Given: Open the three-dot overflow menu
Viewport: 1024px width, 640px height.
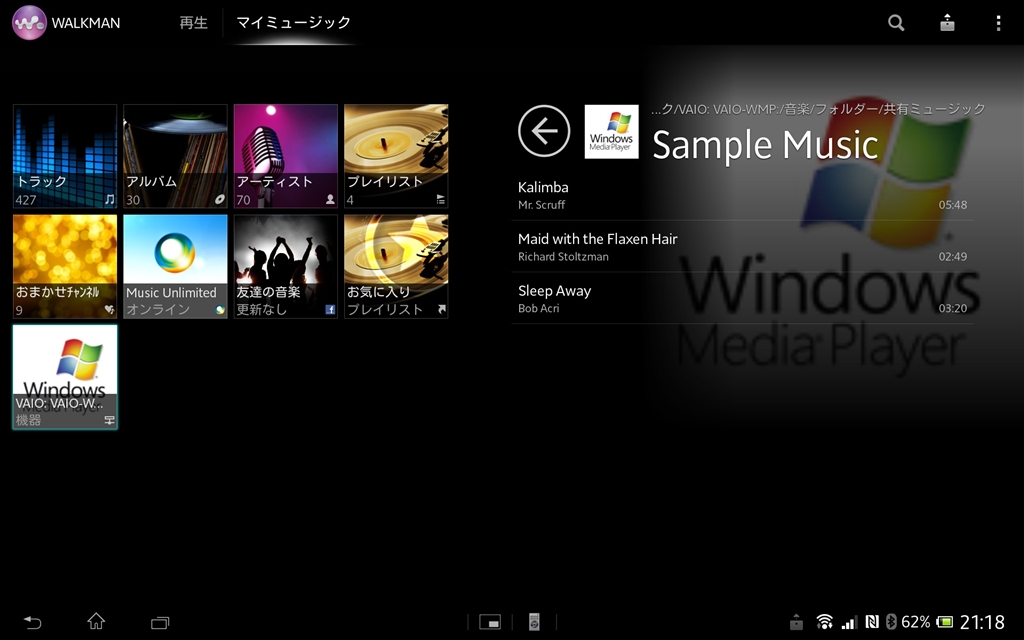Looking at the screenshot, I should (x=998, y=23).
